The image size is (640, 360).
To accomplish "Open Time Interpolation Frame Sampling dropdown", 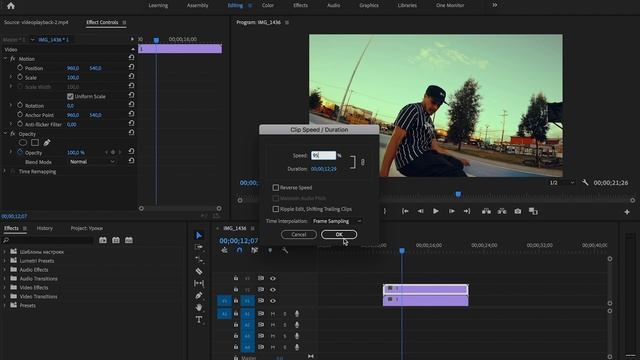I will [337, 221].
